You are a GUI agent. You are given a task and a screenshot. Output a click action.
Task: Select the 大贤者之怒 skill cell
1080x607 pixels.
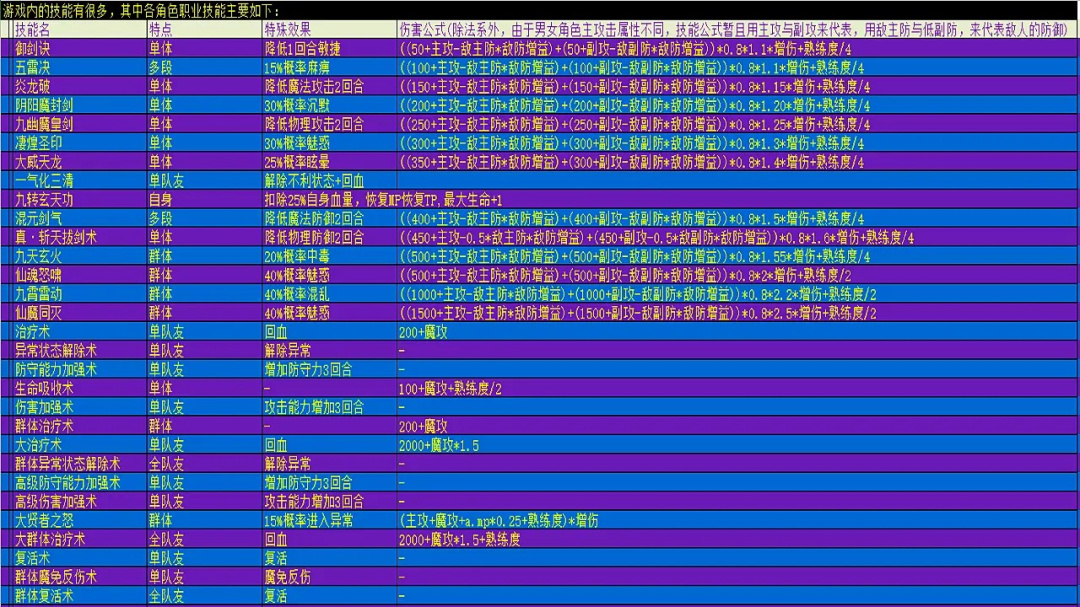tap(44, 520)
